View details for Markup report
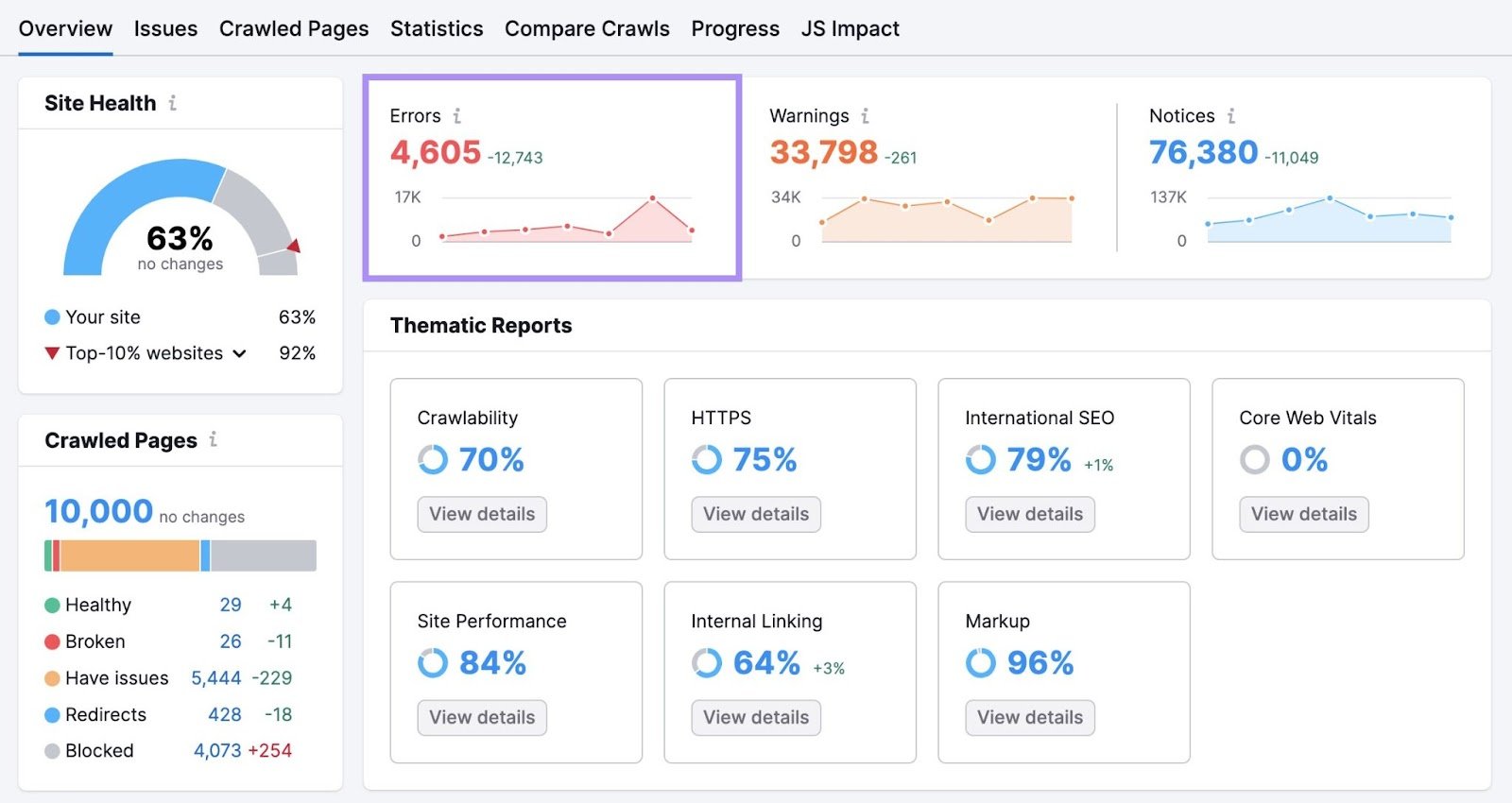This screenshot has width=1512, height=803. [1030, 717]
